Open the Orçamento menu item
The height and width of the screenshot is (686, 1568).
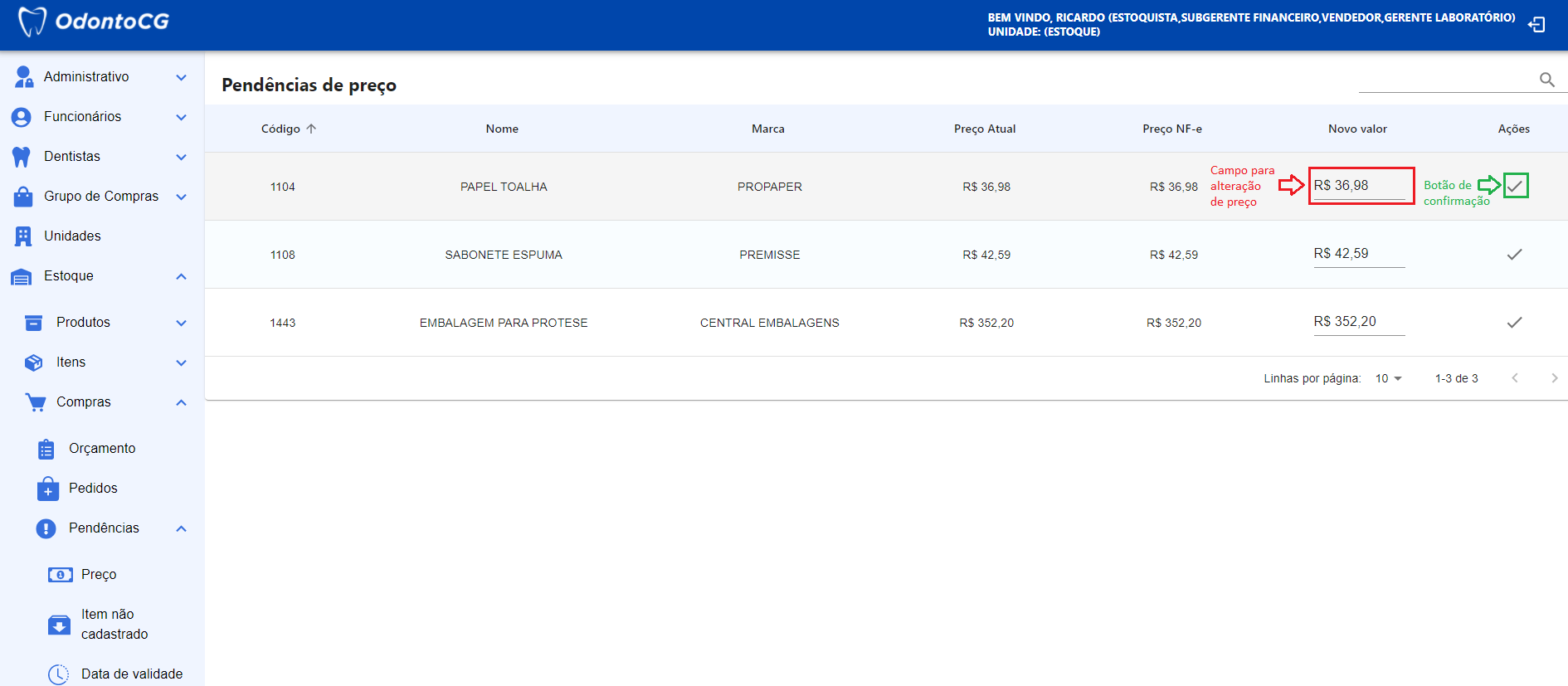[101, 449]
